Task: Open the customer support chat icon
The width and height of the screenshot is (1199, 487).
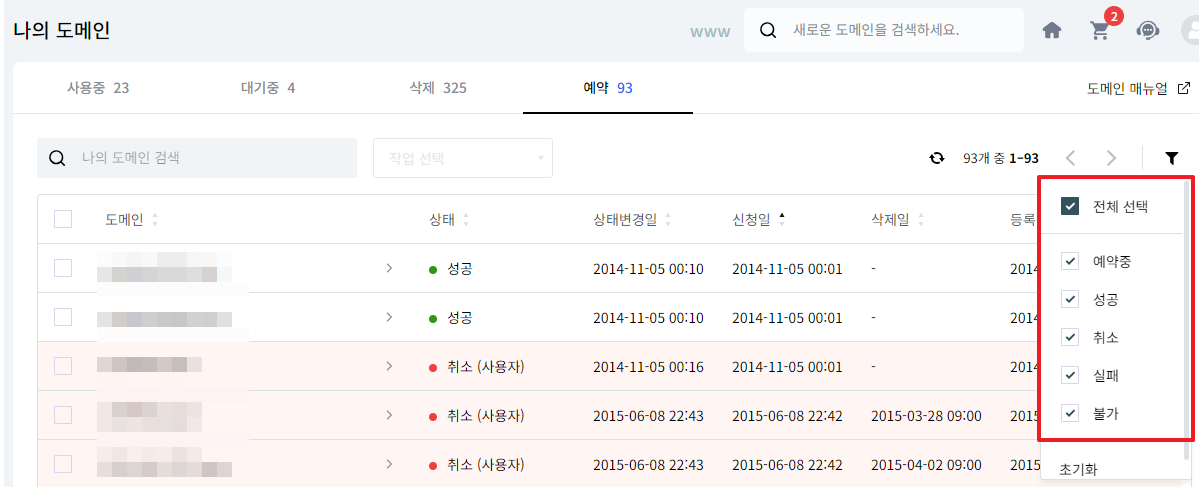Action: pyautogui.click(x=1147, y=30)
